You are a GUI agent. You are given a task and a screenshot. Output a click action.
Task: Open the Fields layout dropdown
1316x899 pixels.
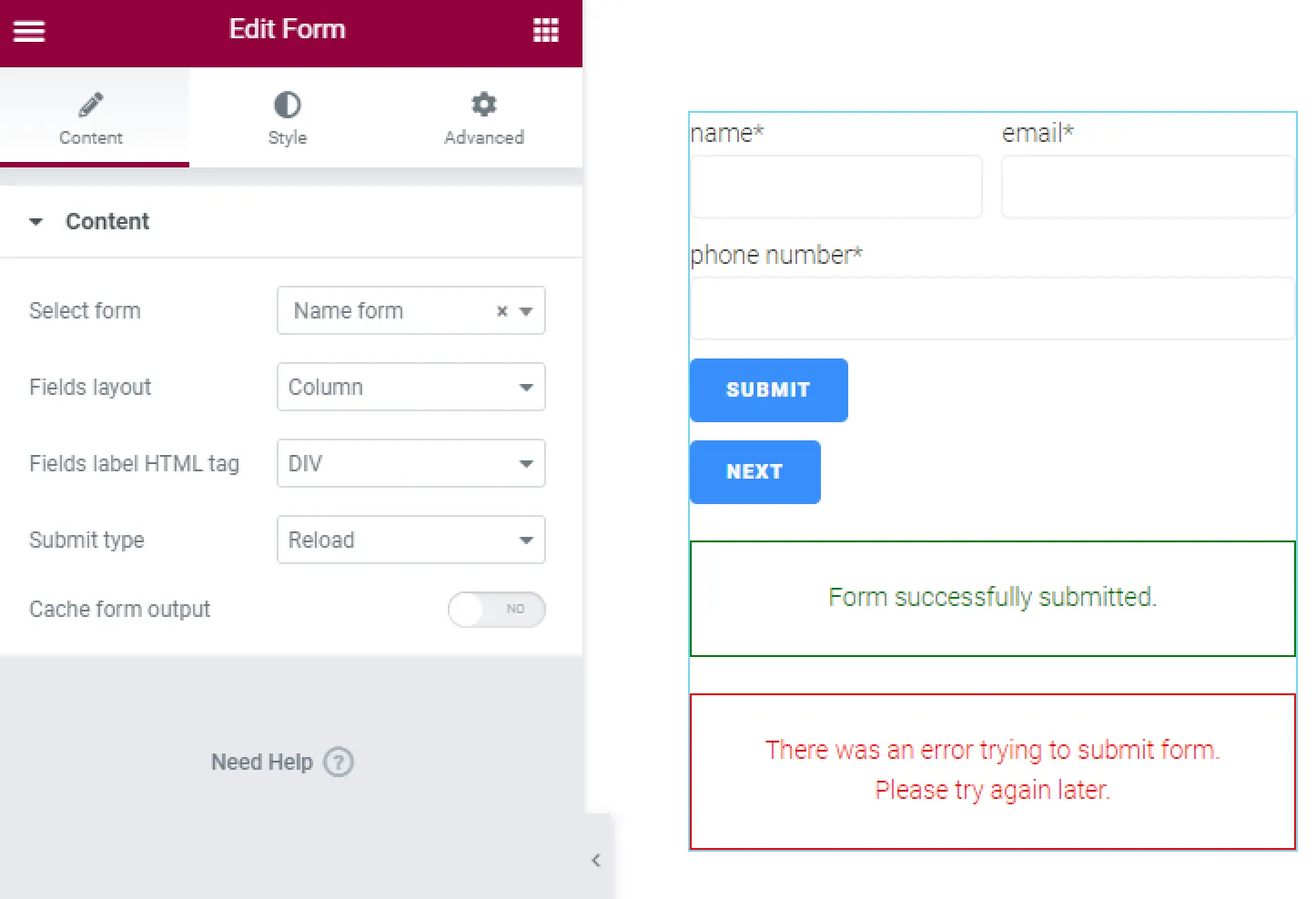(410, 387)
